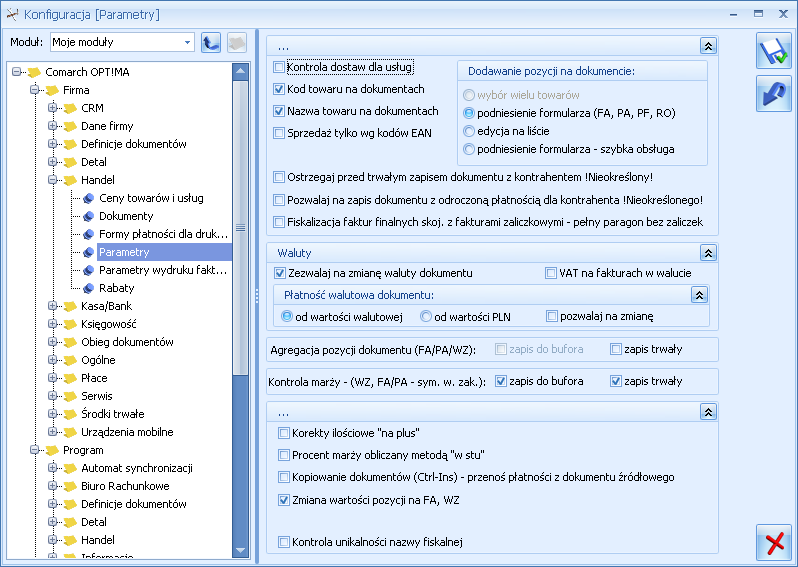Image resolution: width=798 pixels, height=567 pixels.
Task: Click the save configuration diskette icon
Action: 774,51
